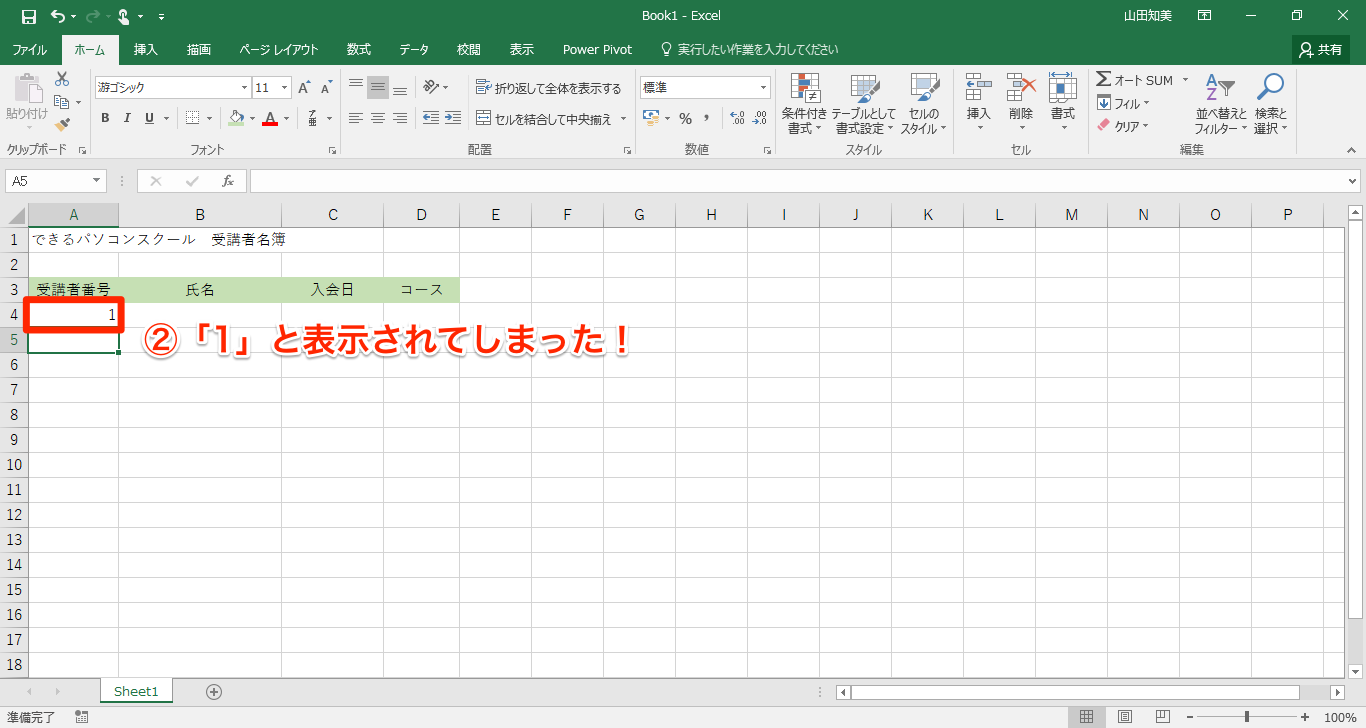Toggle italic formatting
Image resolution: width=1366 pixels, height=728 pixels.
[127, 118]
